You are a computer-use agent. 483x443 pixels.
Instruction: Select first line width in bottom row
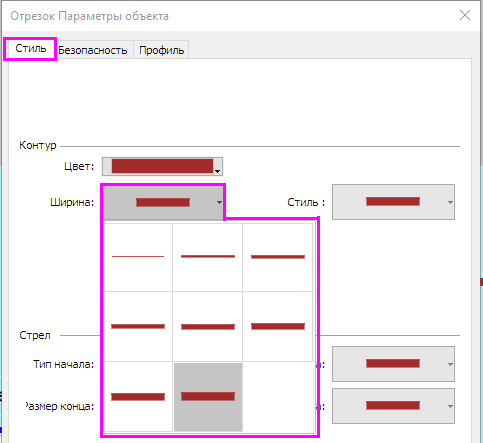138,397
